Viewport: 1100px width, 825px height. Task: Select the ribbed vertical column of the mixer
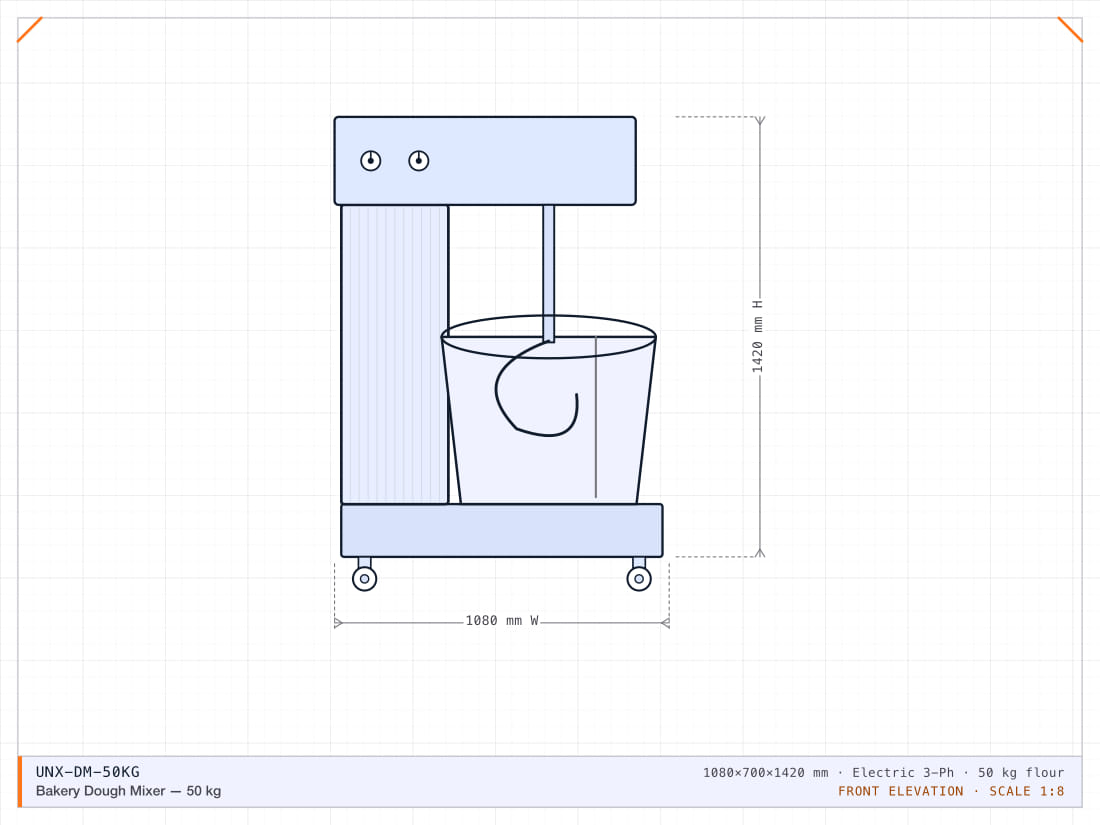coord(395,354)
